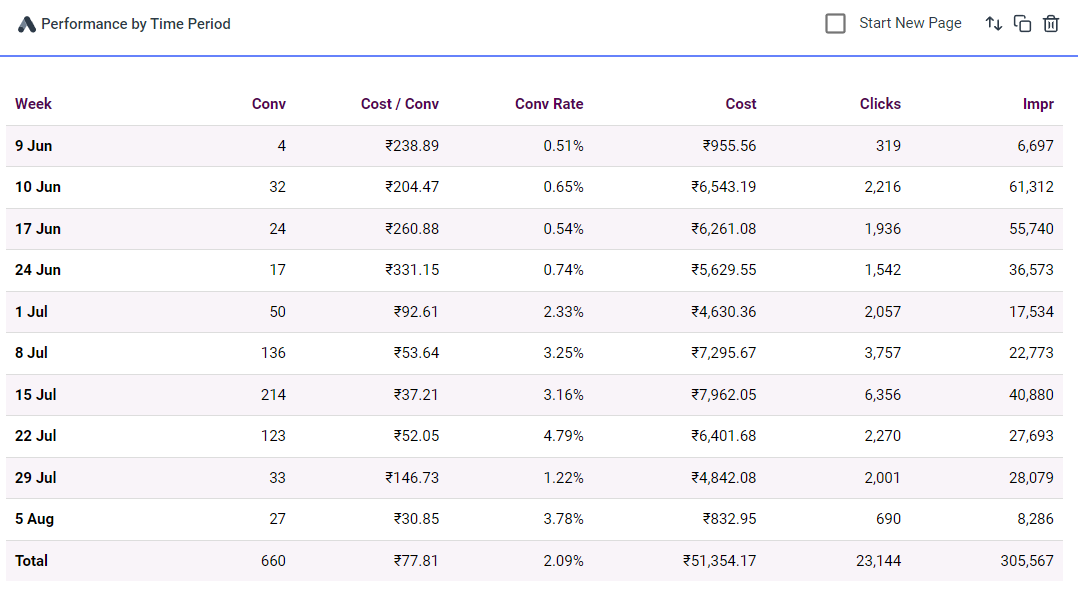1078x600 pixels.
Task: Click the 4.79% conversion rate cell
Action: tap(563, 436)
